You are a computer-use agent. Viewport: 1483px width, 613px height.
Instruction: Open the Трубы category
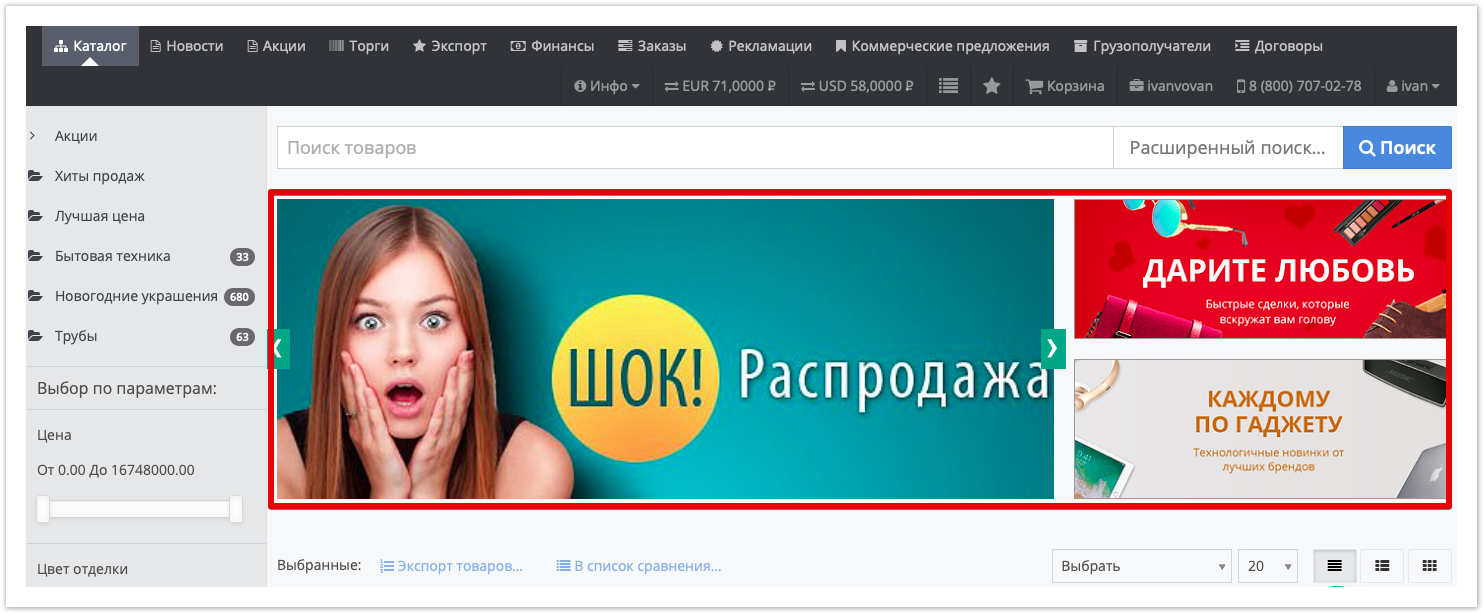[x=76, y=336]
